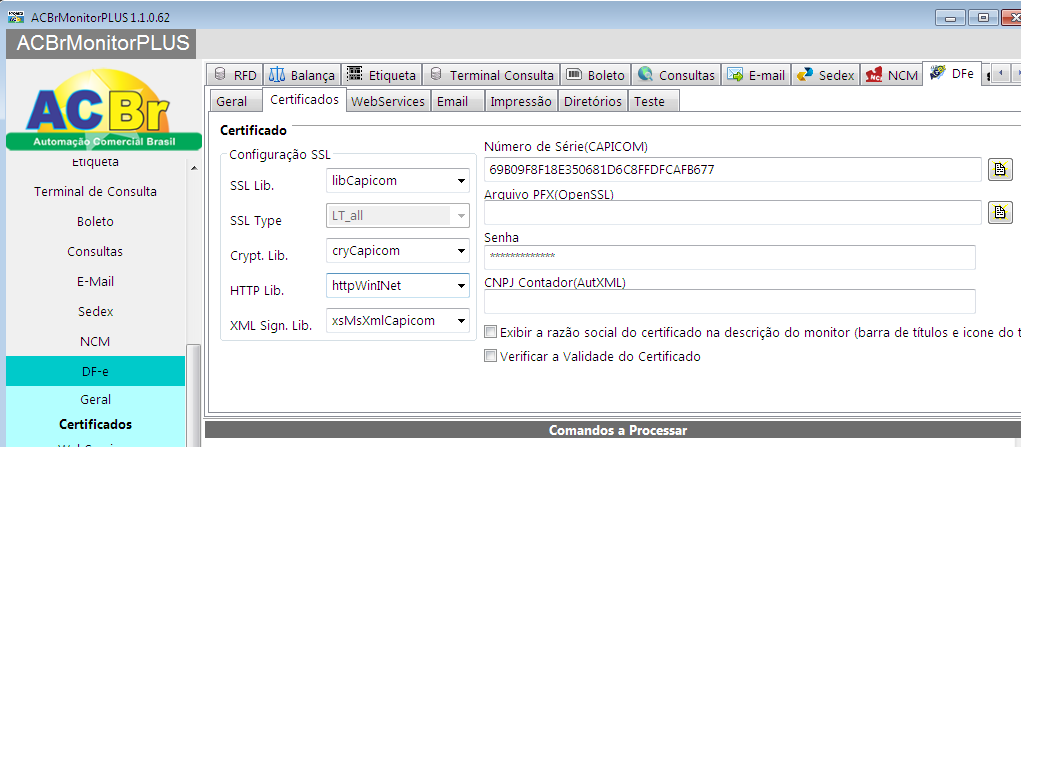Select Certificados in the sidebar
The width and height of the screenshot is (1063, 768).
pyautogui.click(x=96, y=424)
